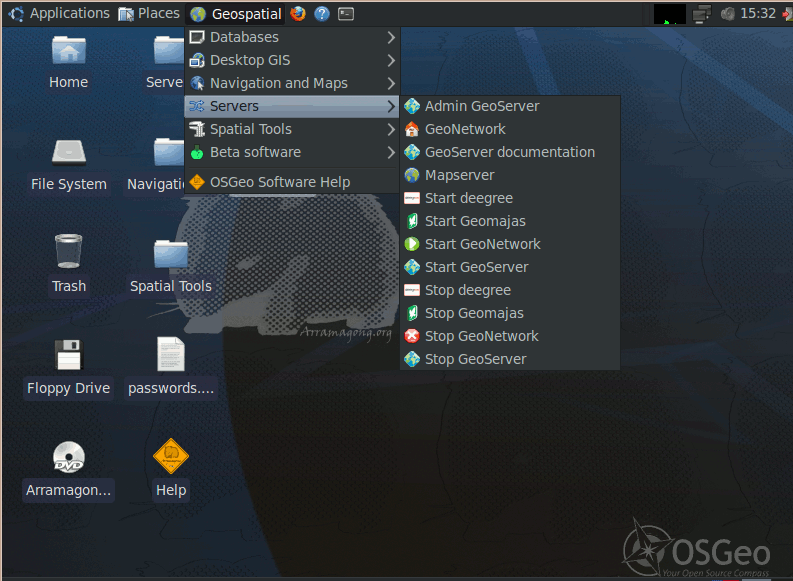793x581 pixels.
Task: Expand Navigation and Maps submenu arrow
Action: tap(391, 83)
